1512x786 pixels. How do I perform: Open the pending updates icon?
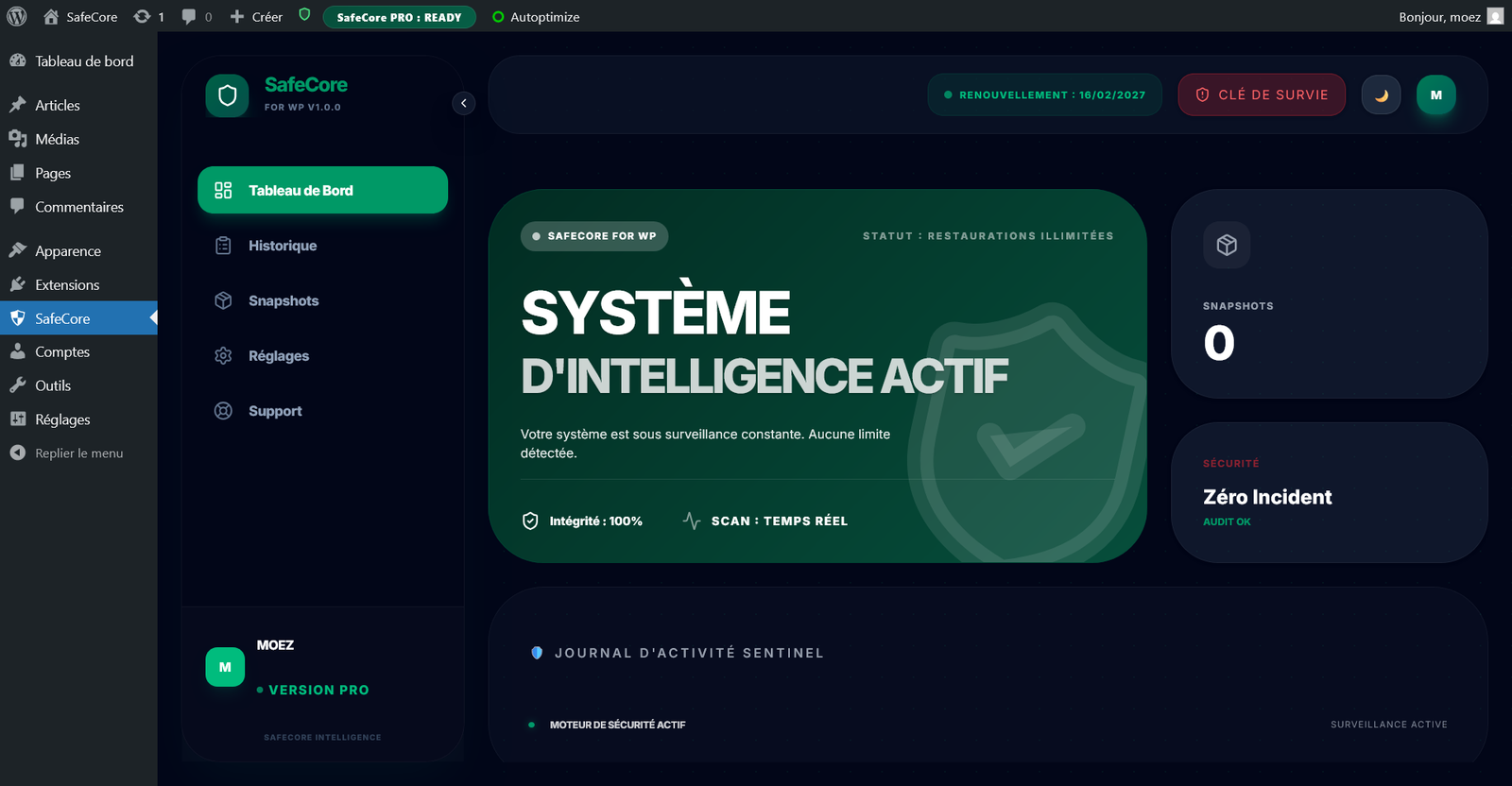click(148, 17)
